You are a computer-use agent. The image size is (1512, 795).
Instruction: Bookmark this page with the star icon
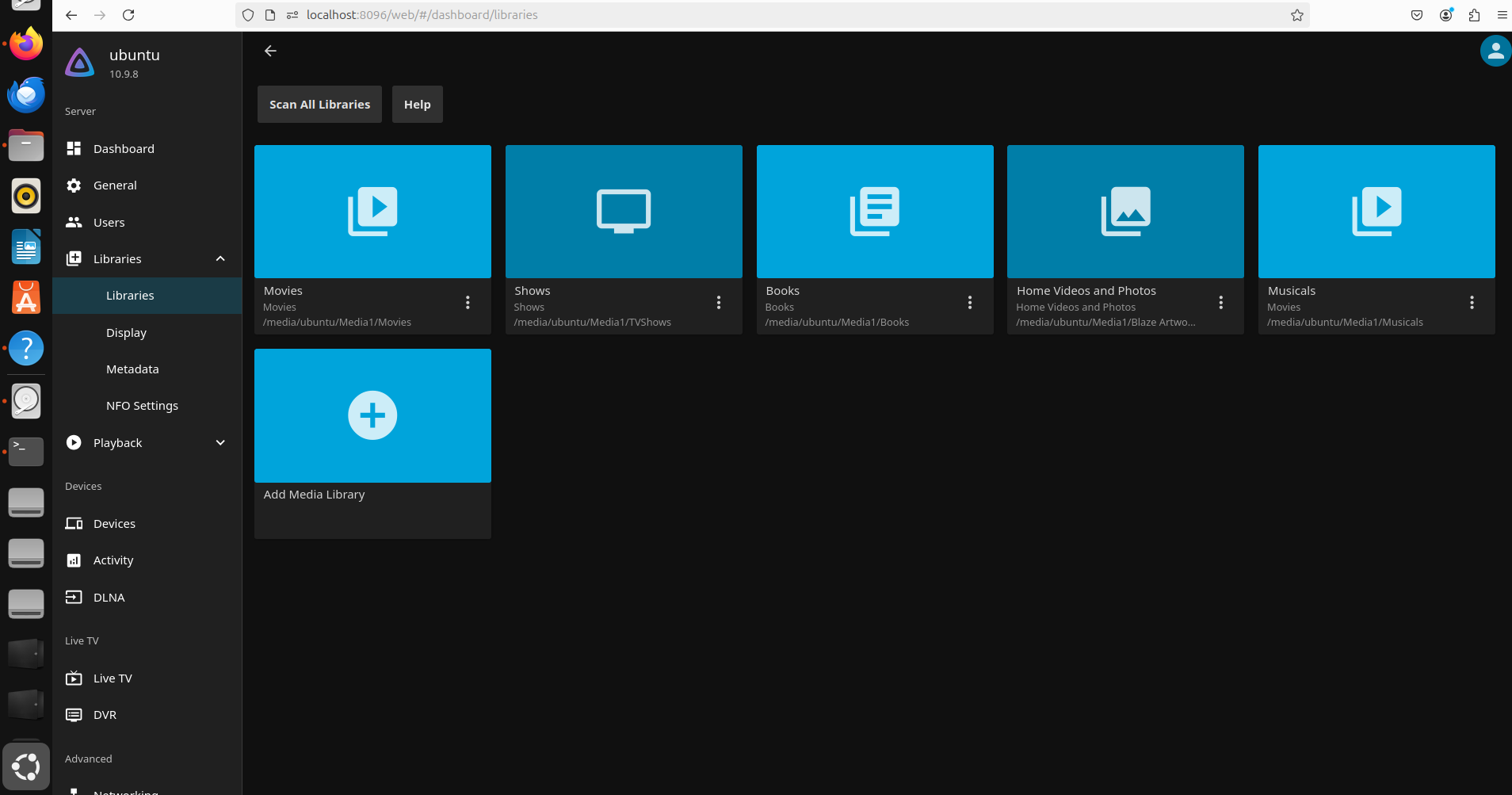click(1297, 15)
